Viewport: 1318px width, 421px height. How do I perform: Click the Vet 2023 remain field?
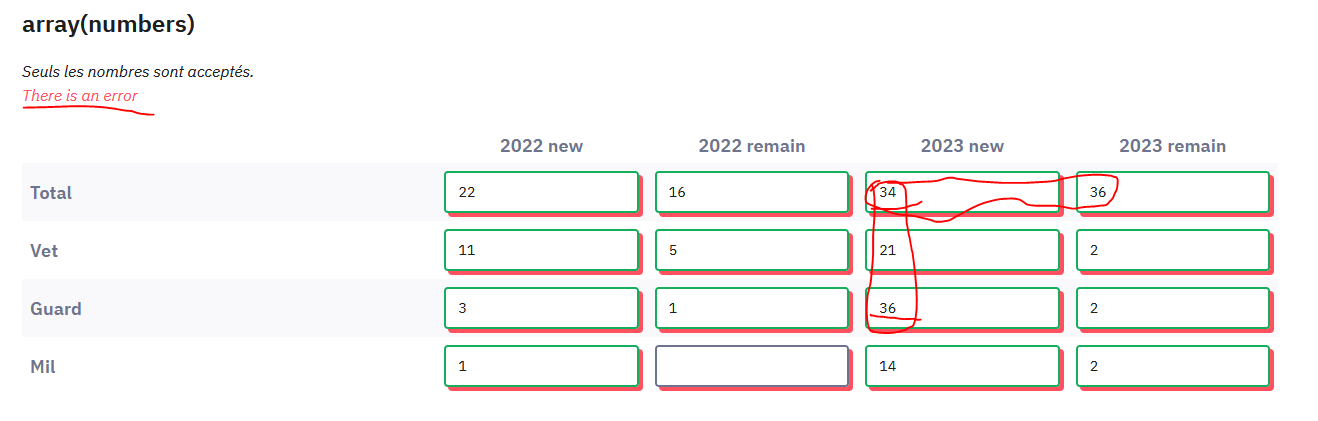1173,250
